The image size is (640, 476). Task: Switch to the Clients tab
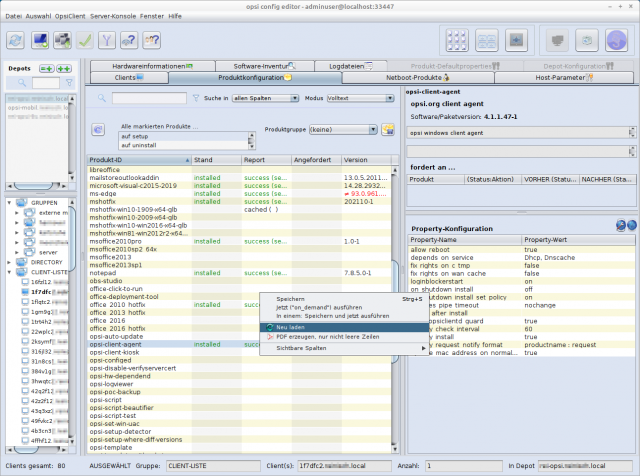tap(129, 78)
